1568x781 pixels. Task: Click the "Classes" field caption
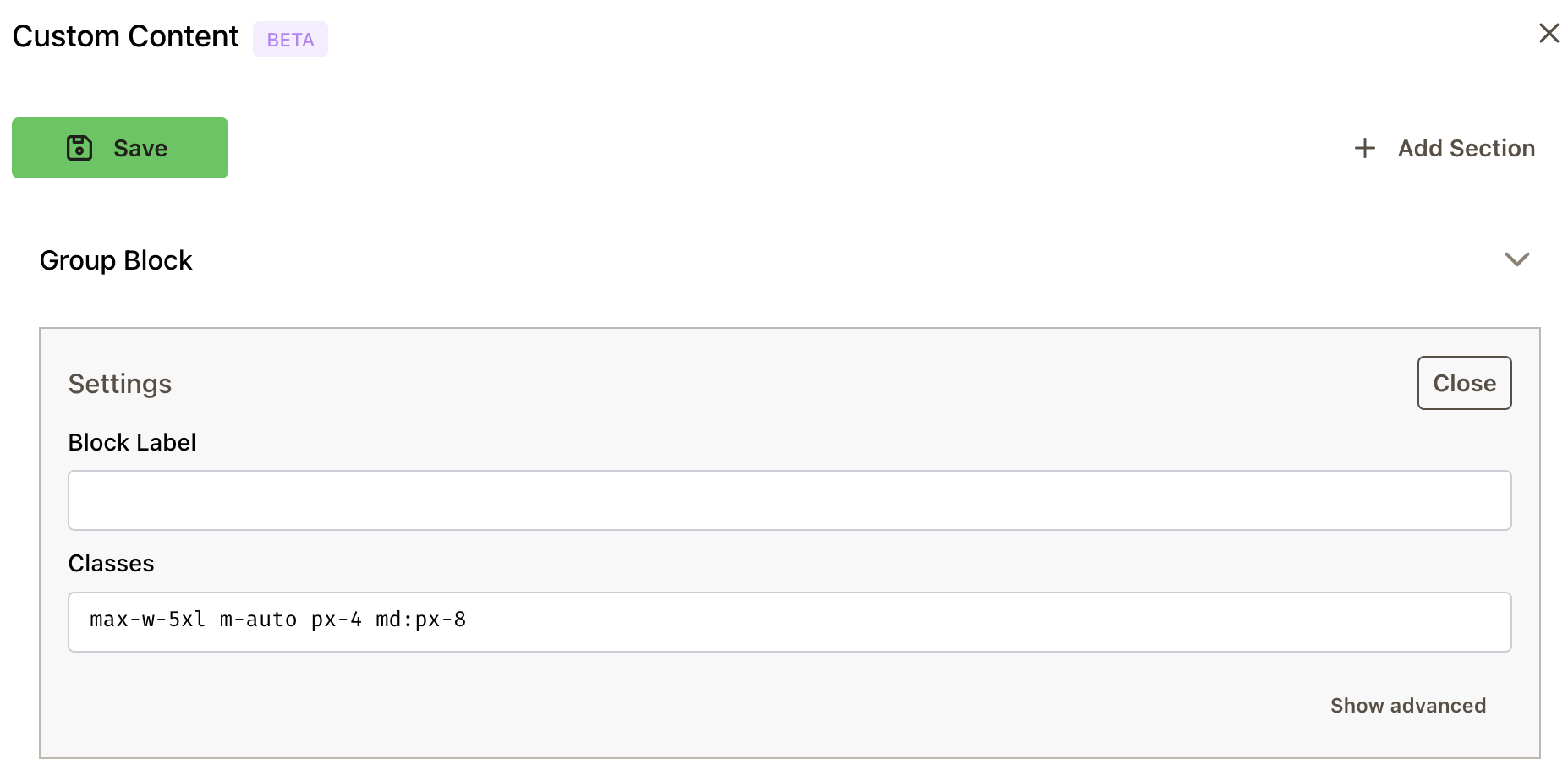[111, 564]
